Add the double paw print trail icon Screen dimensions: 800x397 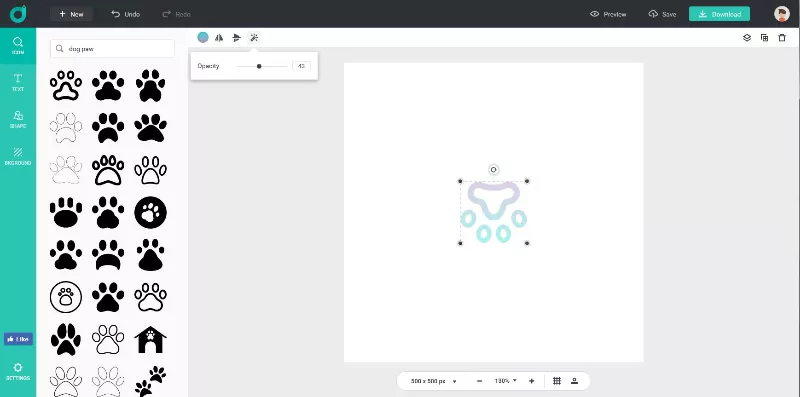(x=151, y=381)
